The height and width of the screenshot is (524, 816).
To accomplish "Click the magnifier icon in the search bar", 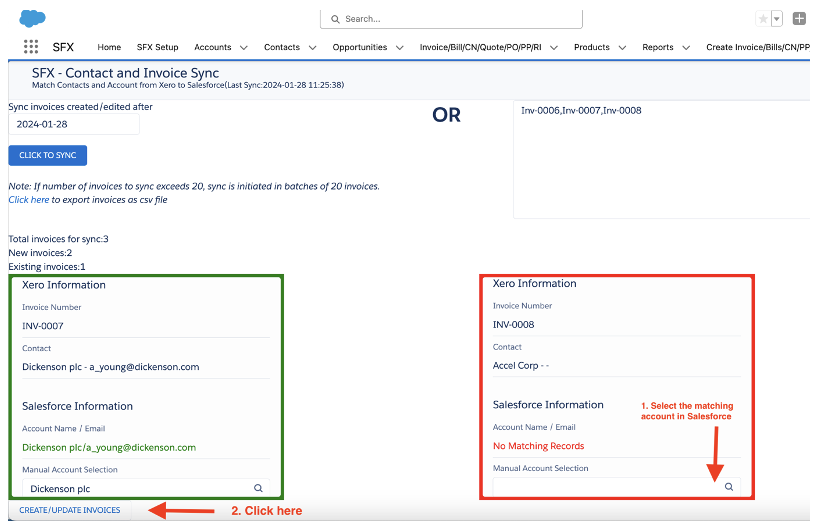I will [x=335, y=19].
